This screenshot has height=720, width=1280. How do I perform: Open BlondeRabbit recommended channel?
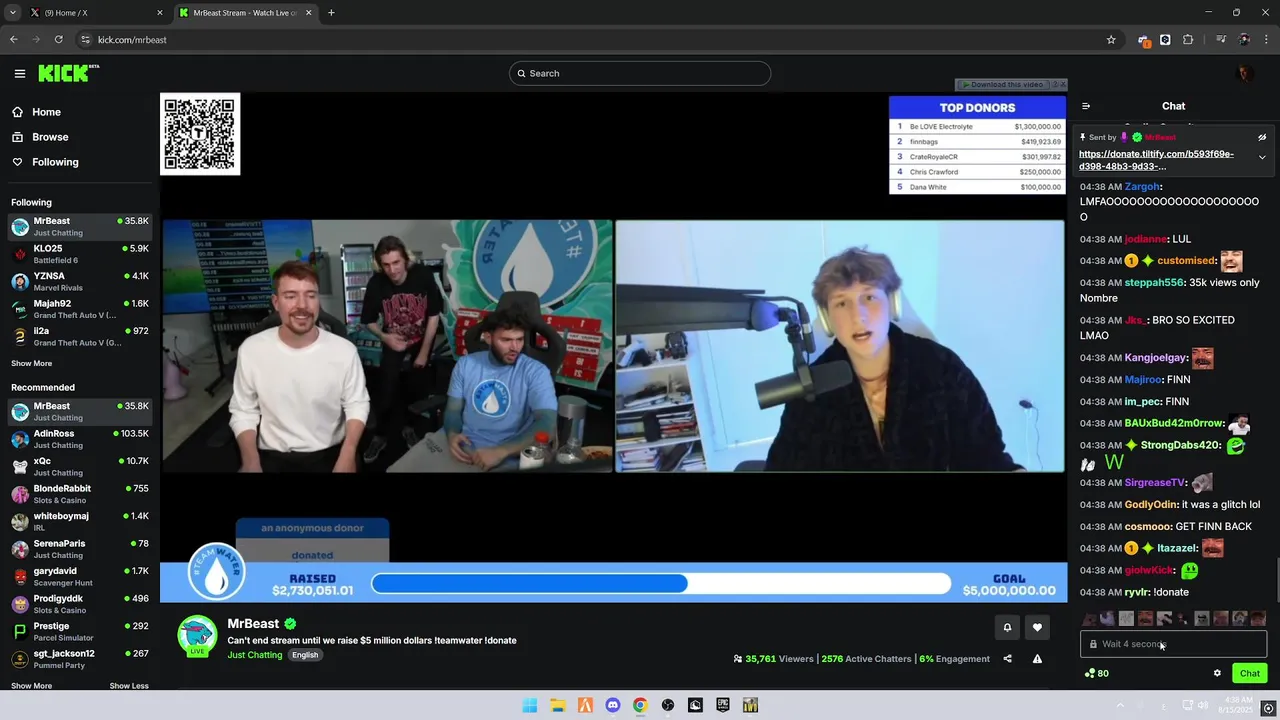(x=80, y=494)
